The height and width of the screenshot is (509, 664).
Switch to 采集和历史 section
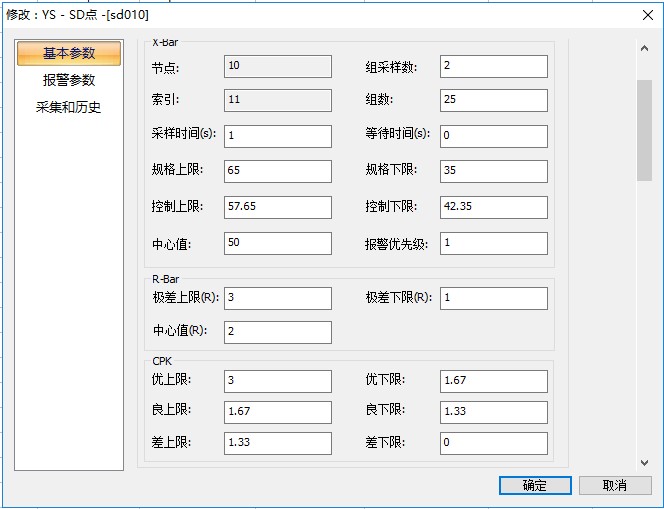coord(69,107)
